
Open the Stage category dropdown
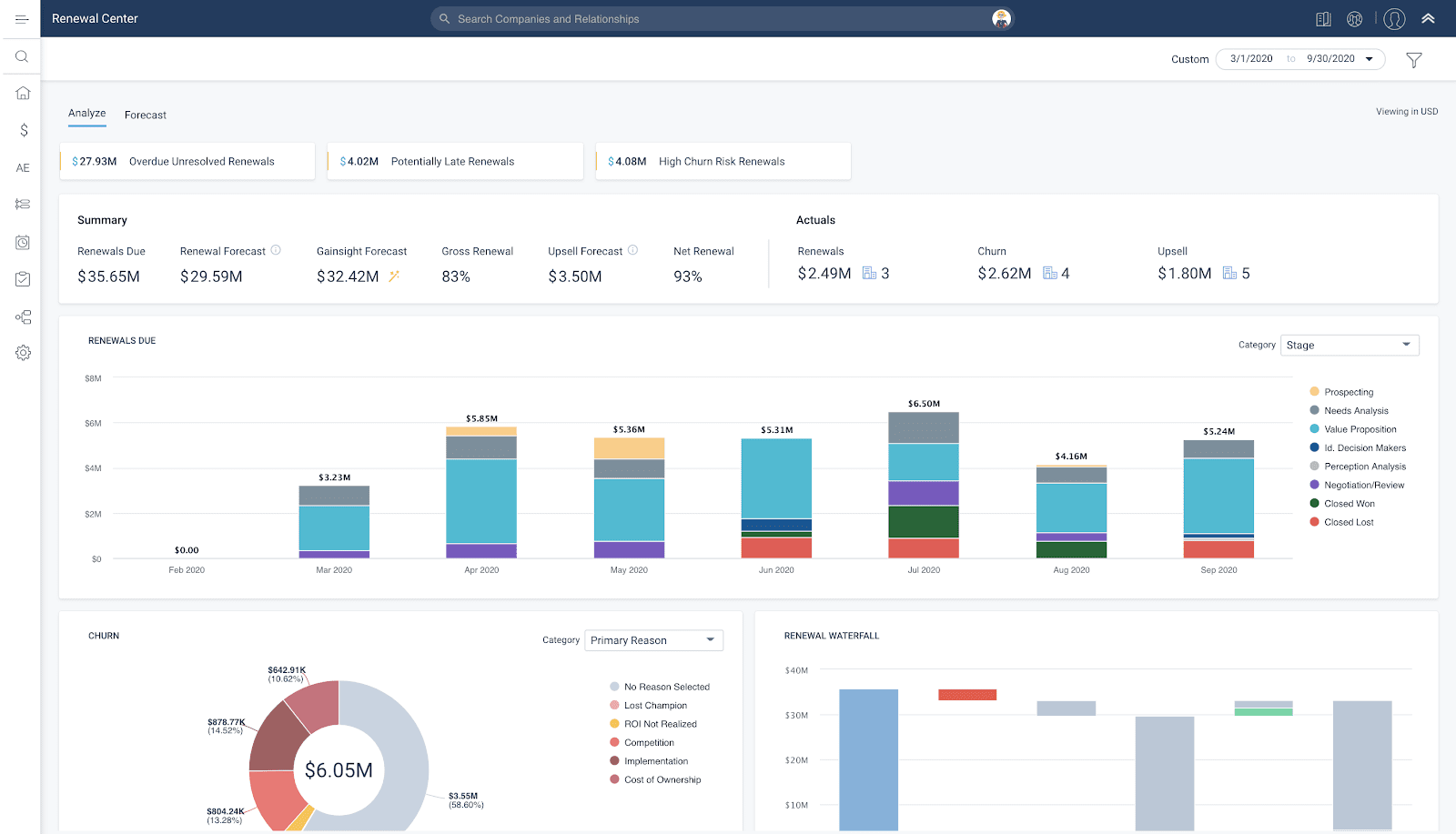pos(1349,346)
